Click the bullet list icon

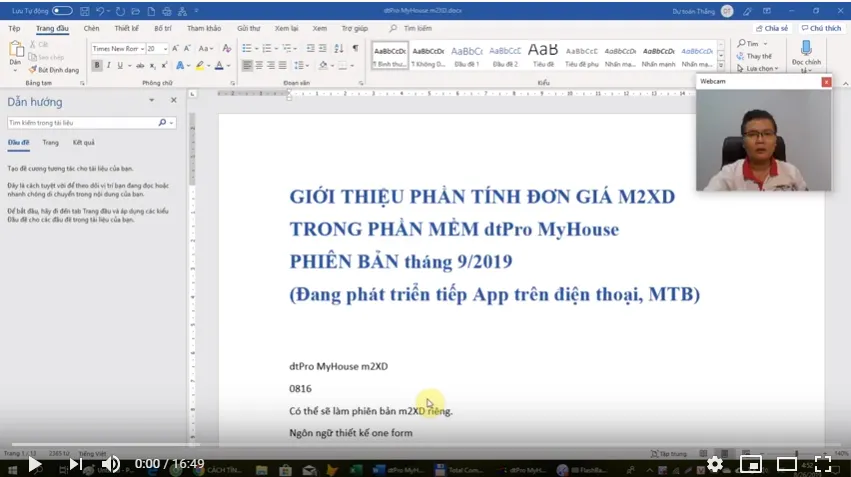click(246, 48)
